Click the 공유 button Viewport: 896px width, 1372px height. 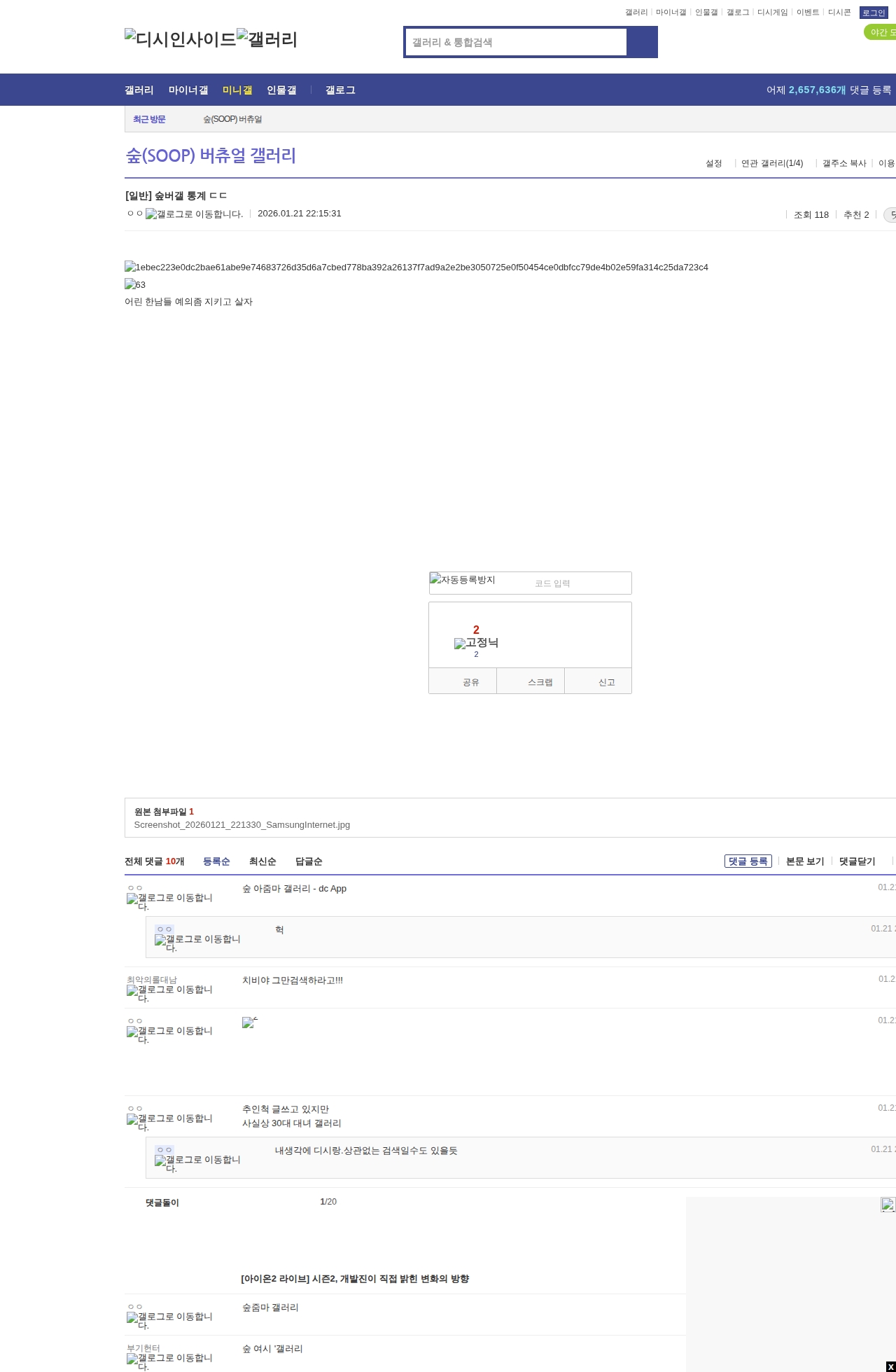[x=463, y=681]
